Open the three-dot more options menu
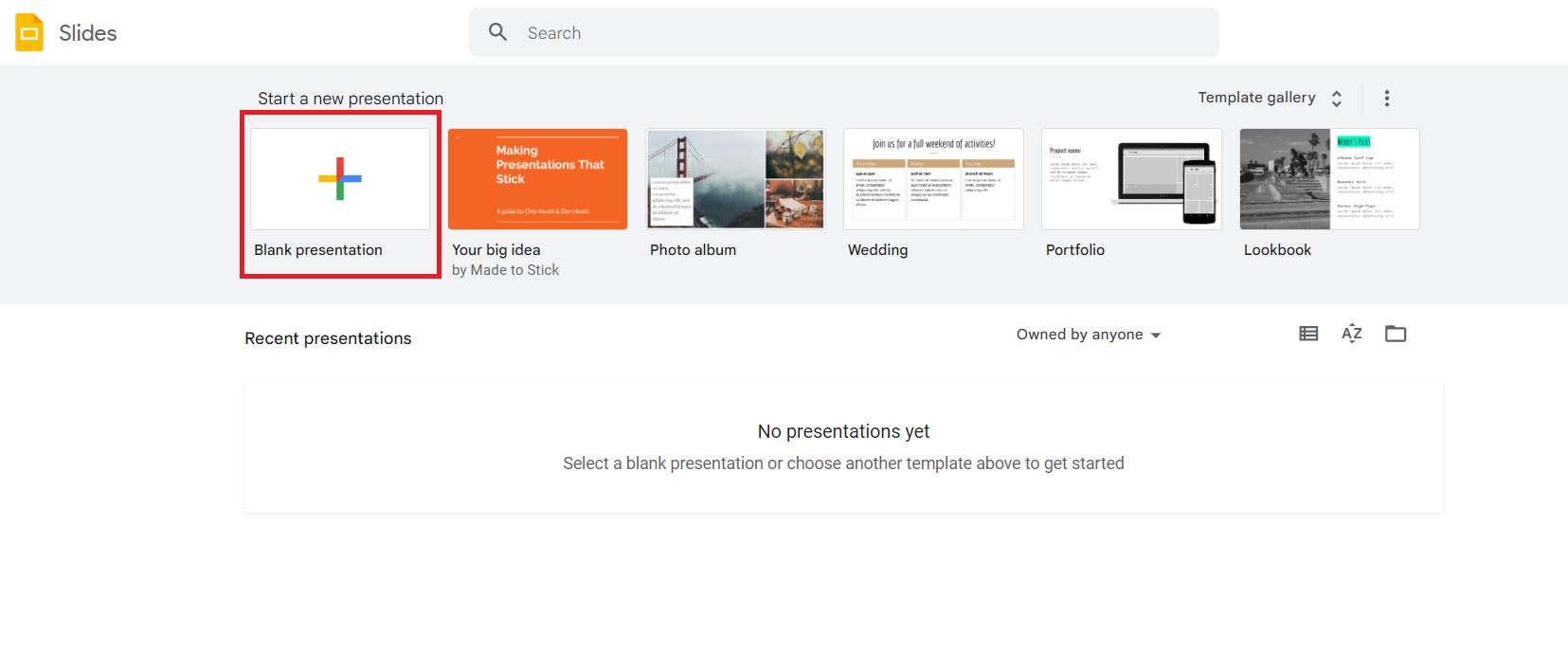Image resolution: width=1568 pixels, height=654 pixels. click(1387, 99)
